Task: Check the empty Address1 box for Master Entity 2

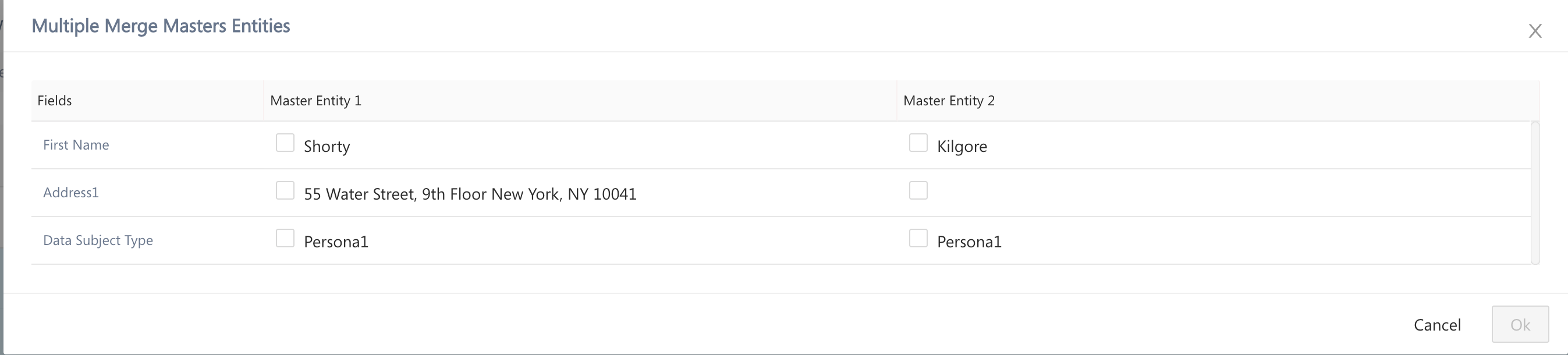Action: (x=918, y=190)
